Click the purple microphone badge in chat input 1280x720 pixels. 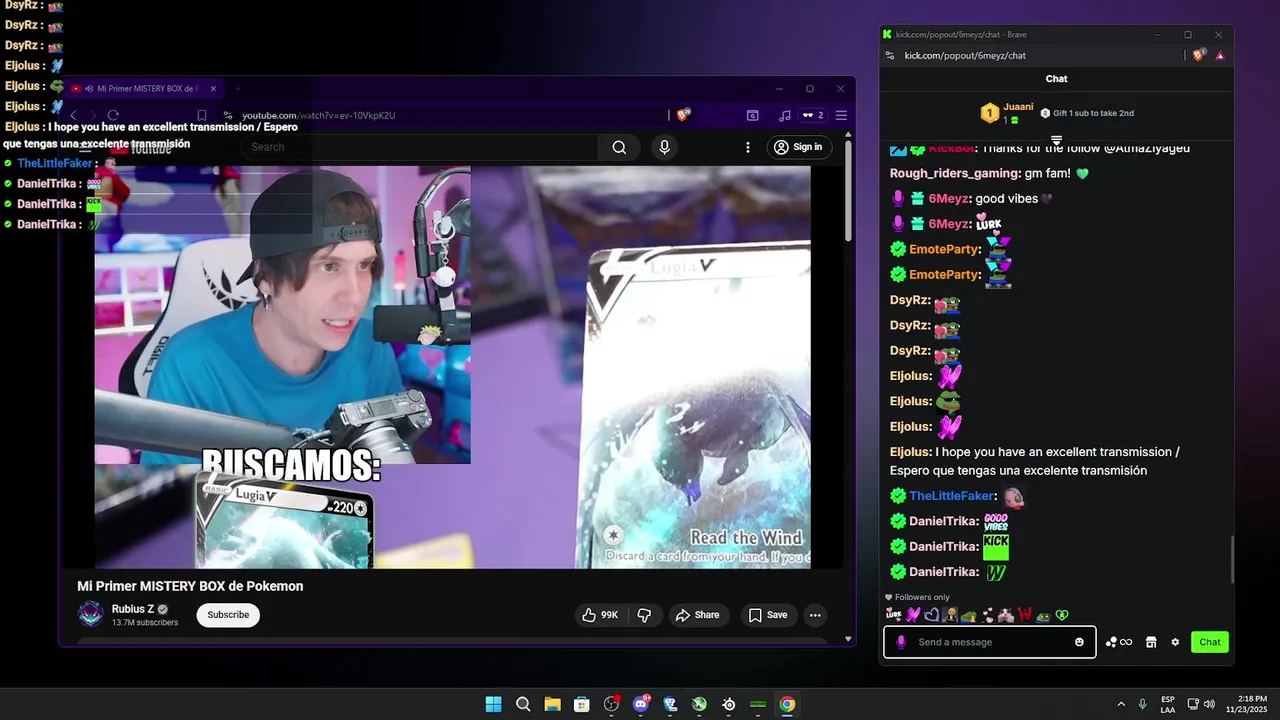tap(901, 642)
